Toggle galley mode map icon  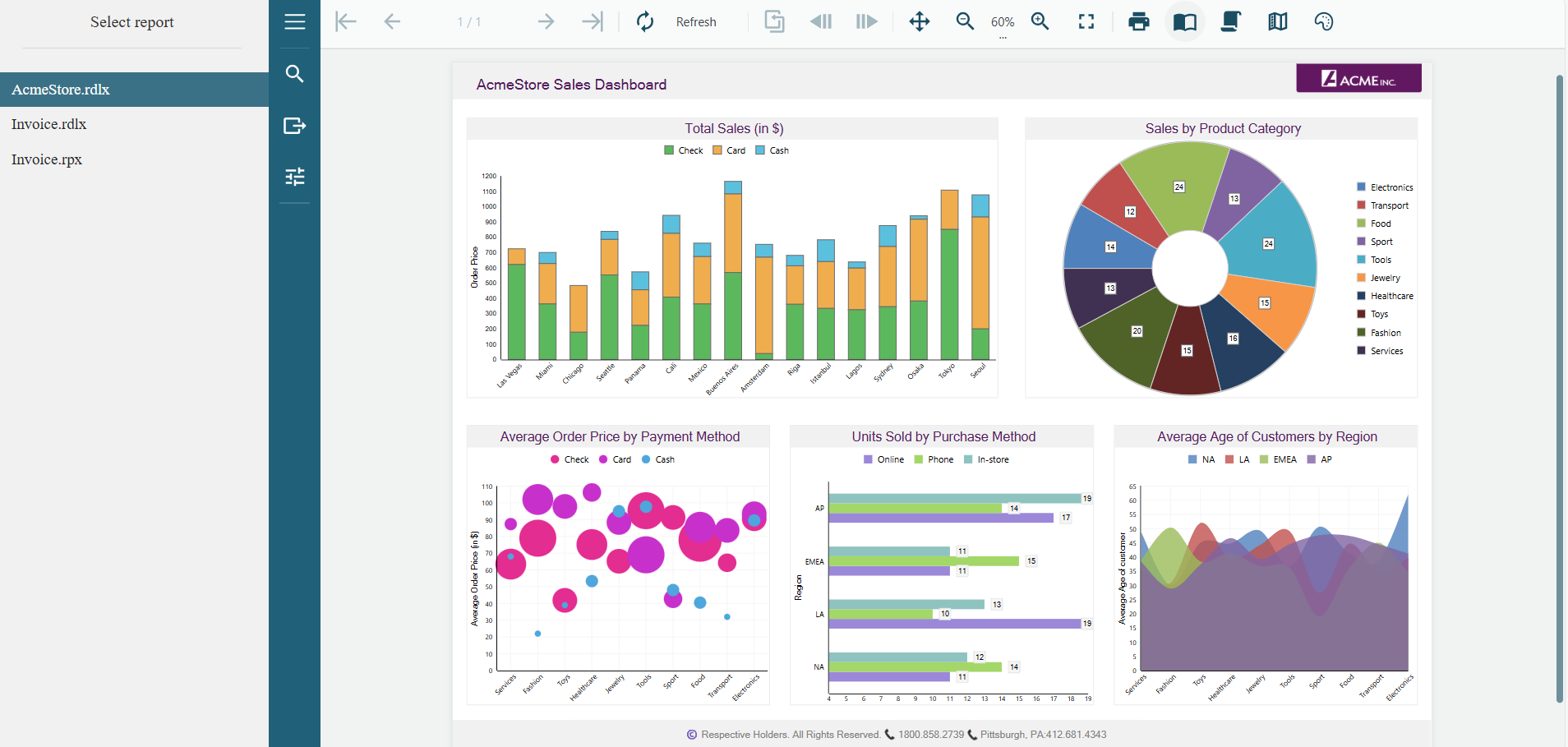click(1277, 22)
